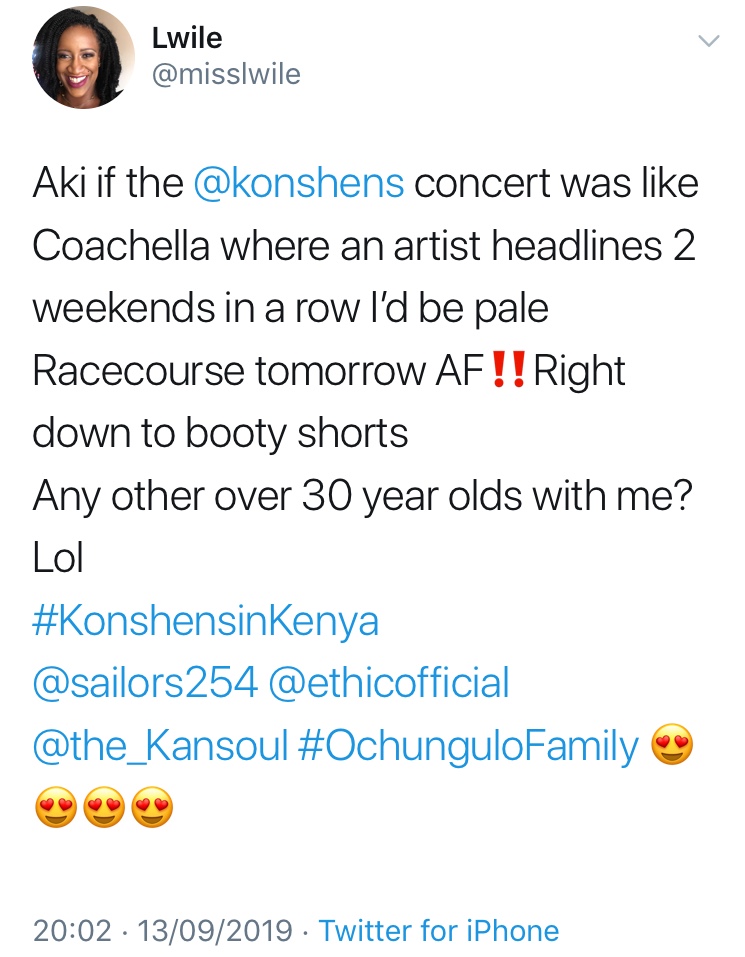Open the #KonshensinKenya hashtag
Viewport: 745px width, 957px height.
[206, 621]
